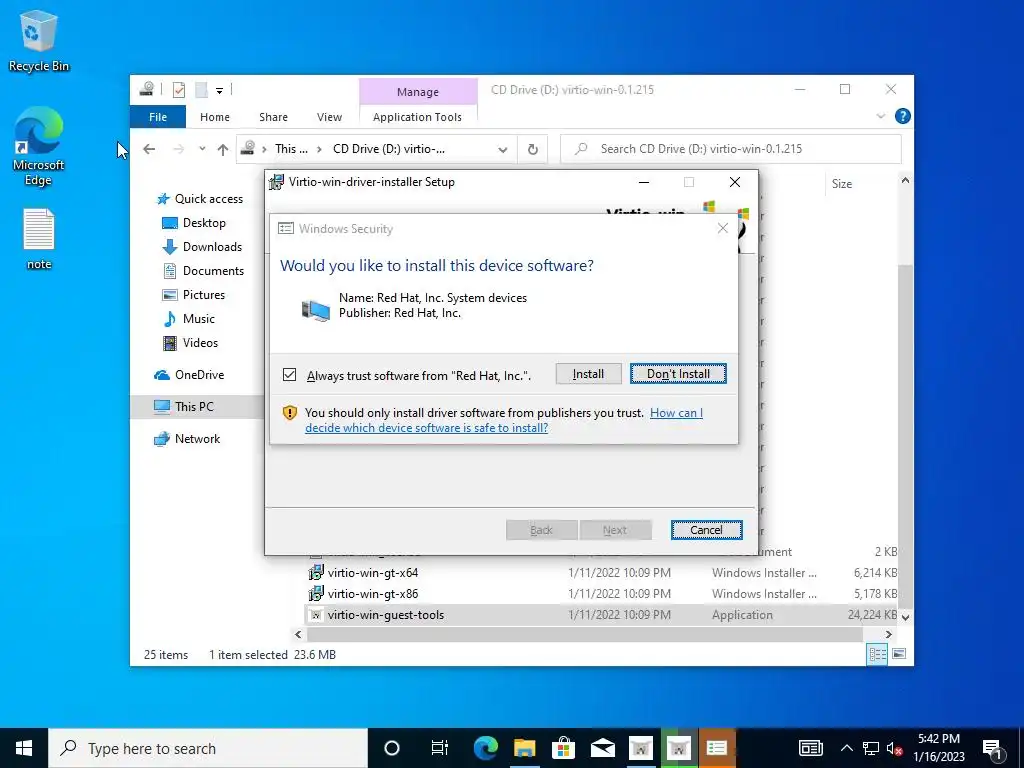This screenshot has width=1024, height=768.
Task: Open Music in navigation pane
Action: tap(188, 319)
